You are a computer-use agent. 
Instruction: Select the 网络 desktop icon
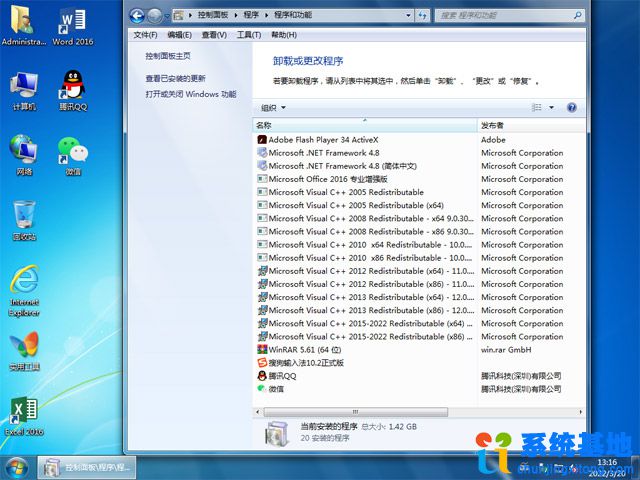pyautogui.click(x=24, y=155)
